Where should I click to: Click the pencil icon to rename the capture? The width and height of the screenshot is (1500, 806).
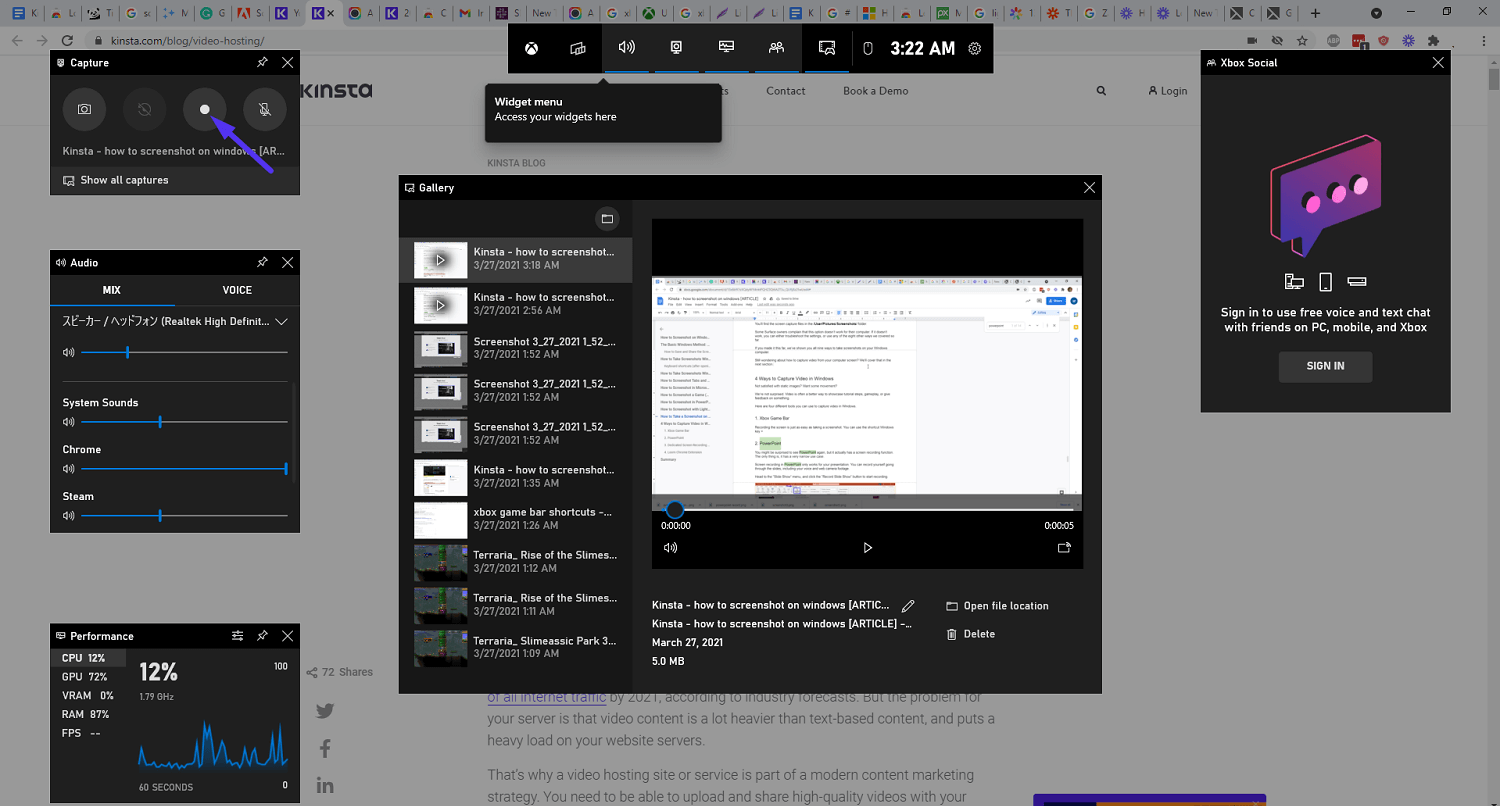point(908,606)
